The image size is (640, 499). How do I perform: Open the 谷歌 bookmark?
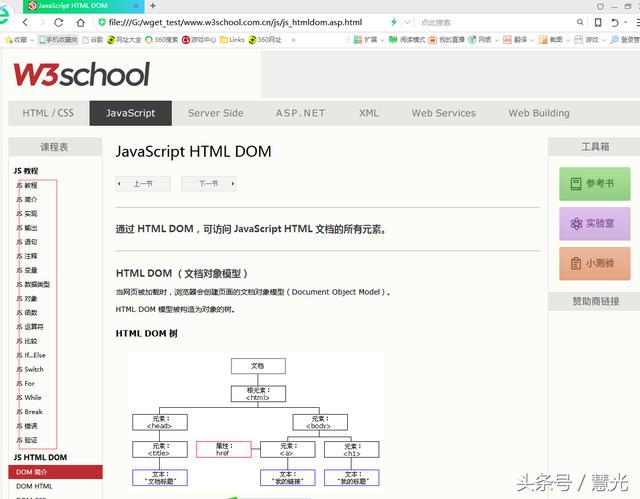92,40
